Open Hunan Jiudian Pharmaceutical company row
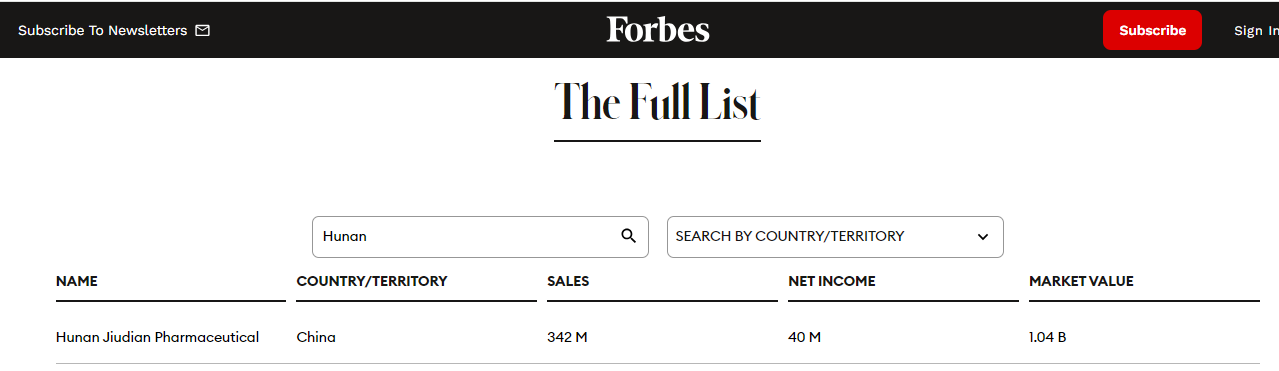Screen dimensions: 1279x371 [x=658, y=337]
